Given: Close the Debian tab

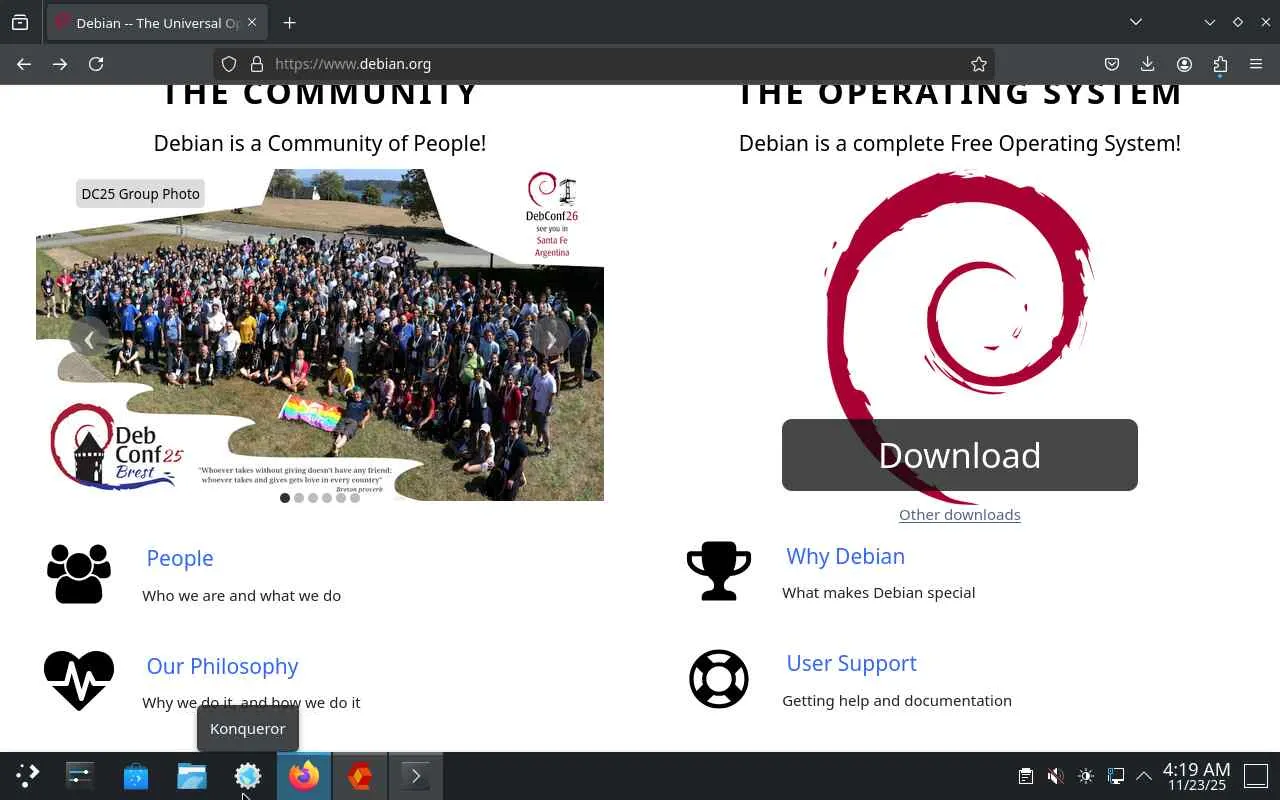Looking at the screenshot, I should 252,22.
